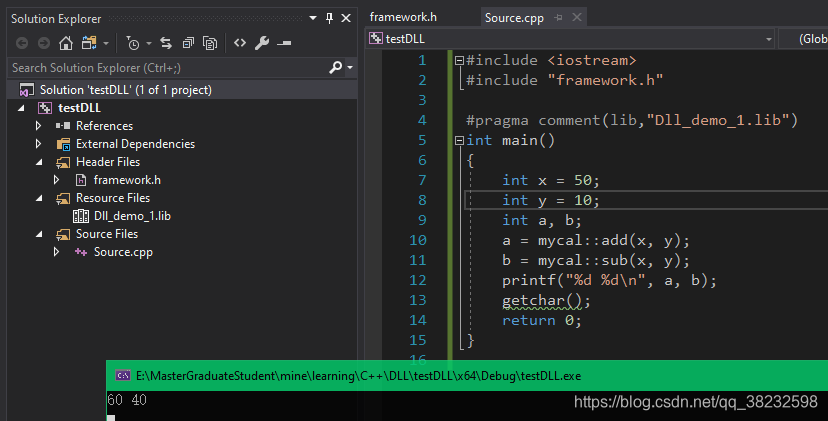Expand the Source.cpp tree node
The height and width of the screenshot is (421, 828).
[57, 252]
